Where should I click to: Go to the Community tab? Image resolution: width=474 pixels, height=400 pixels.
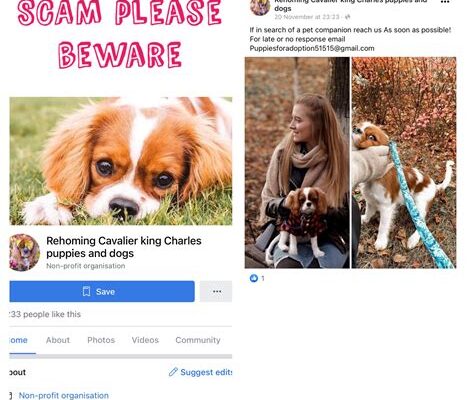coord(198,340)
